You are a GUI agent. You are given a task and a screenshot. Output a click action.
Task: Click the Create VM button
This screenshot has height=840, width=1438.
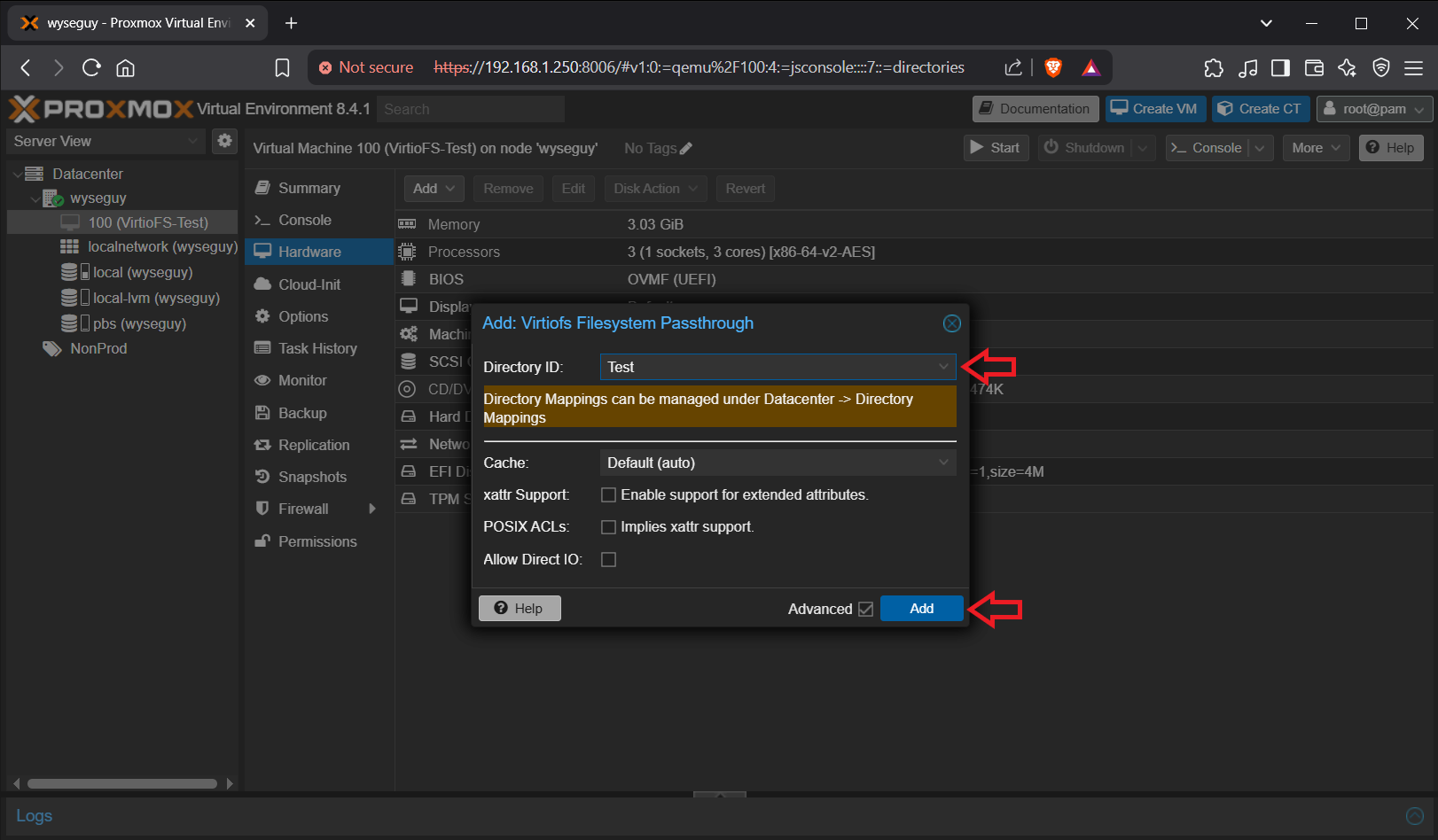pos(1155,109)
